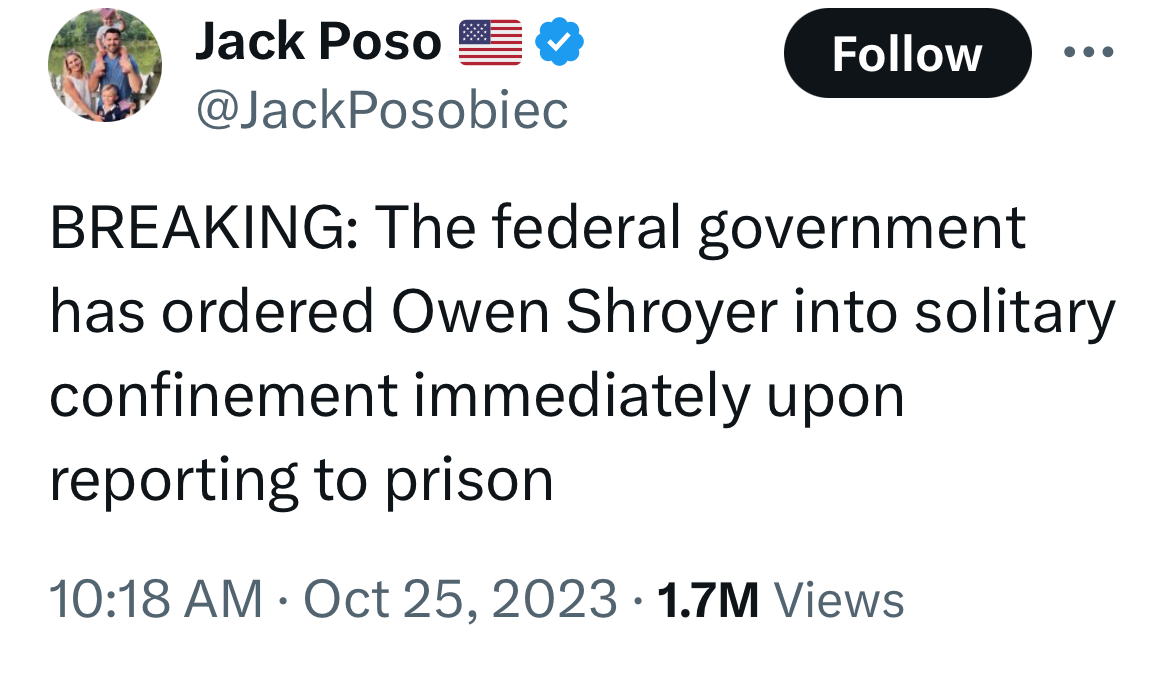The image size is (1170, 680).
Task: Click the US flag emoji beside name
Action: click(x=490, y=43)
